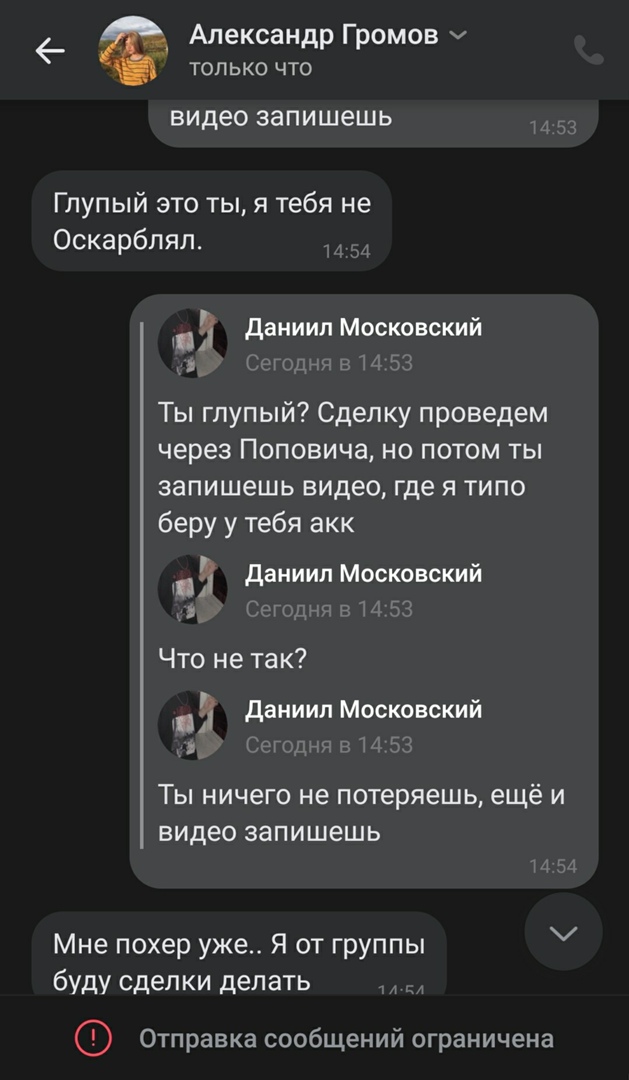Expand the chevron next to Александр Громов
The height and width of the screenshot is (1080, 629).
(458, 36)
